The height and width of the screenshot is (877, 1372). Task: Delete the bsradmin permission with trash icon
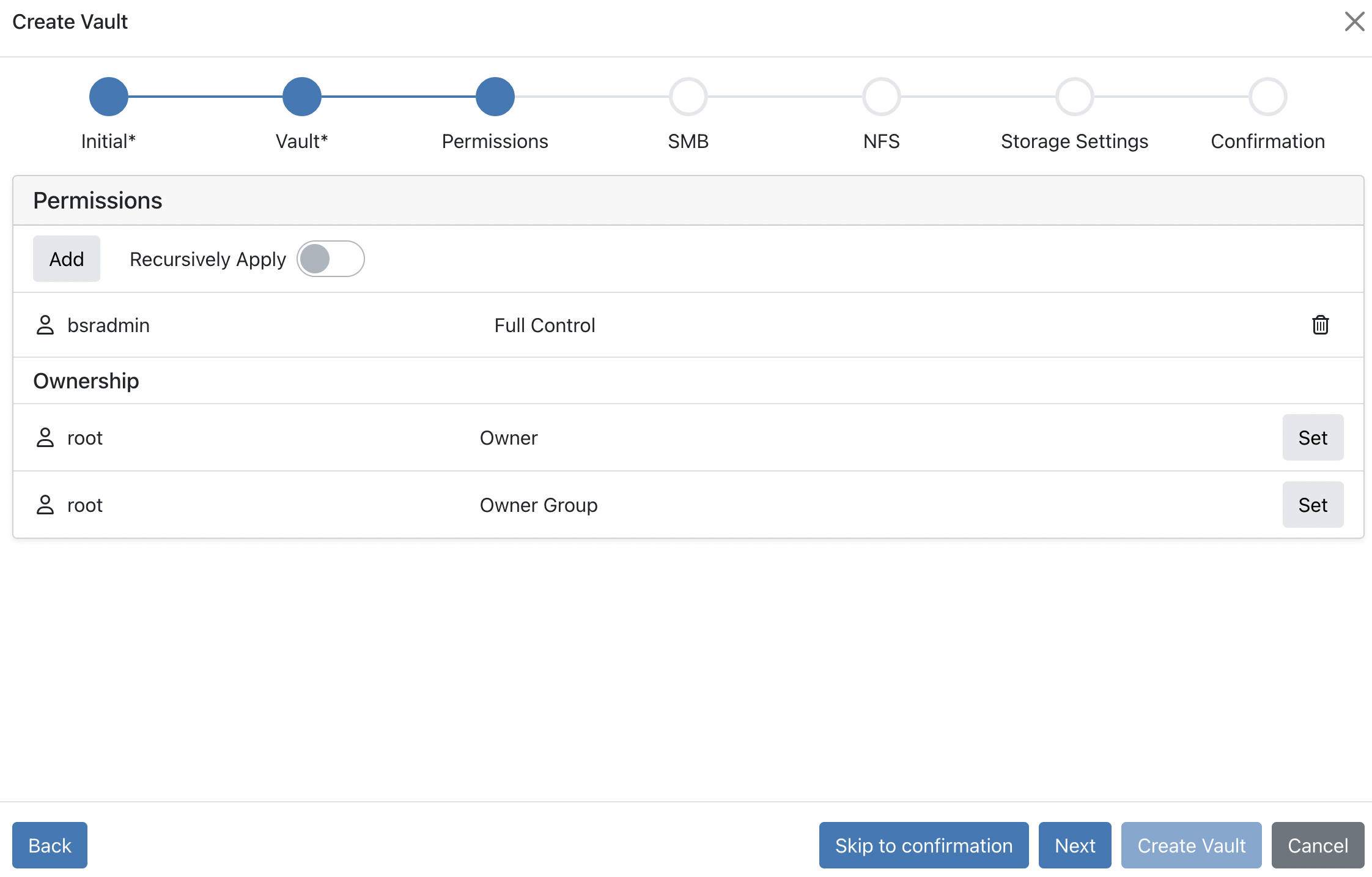[1320, 325]
